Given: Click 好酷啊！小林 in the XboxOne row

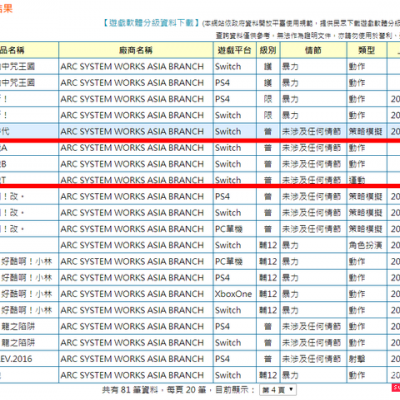Looking at the screenshot, I should pos(27,294).
